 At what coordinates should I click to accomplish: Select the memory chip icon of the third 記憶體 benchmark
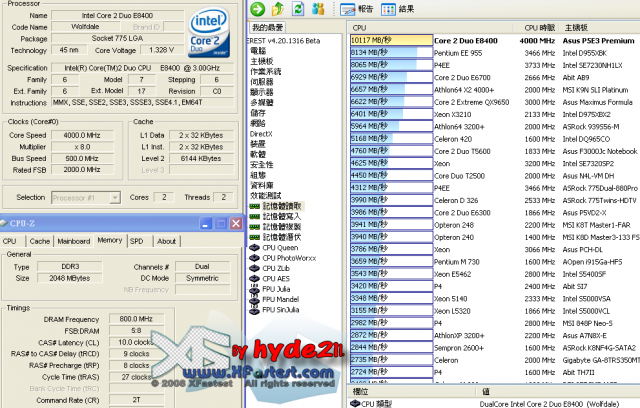pos(255,227)
